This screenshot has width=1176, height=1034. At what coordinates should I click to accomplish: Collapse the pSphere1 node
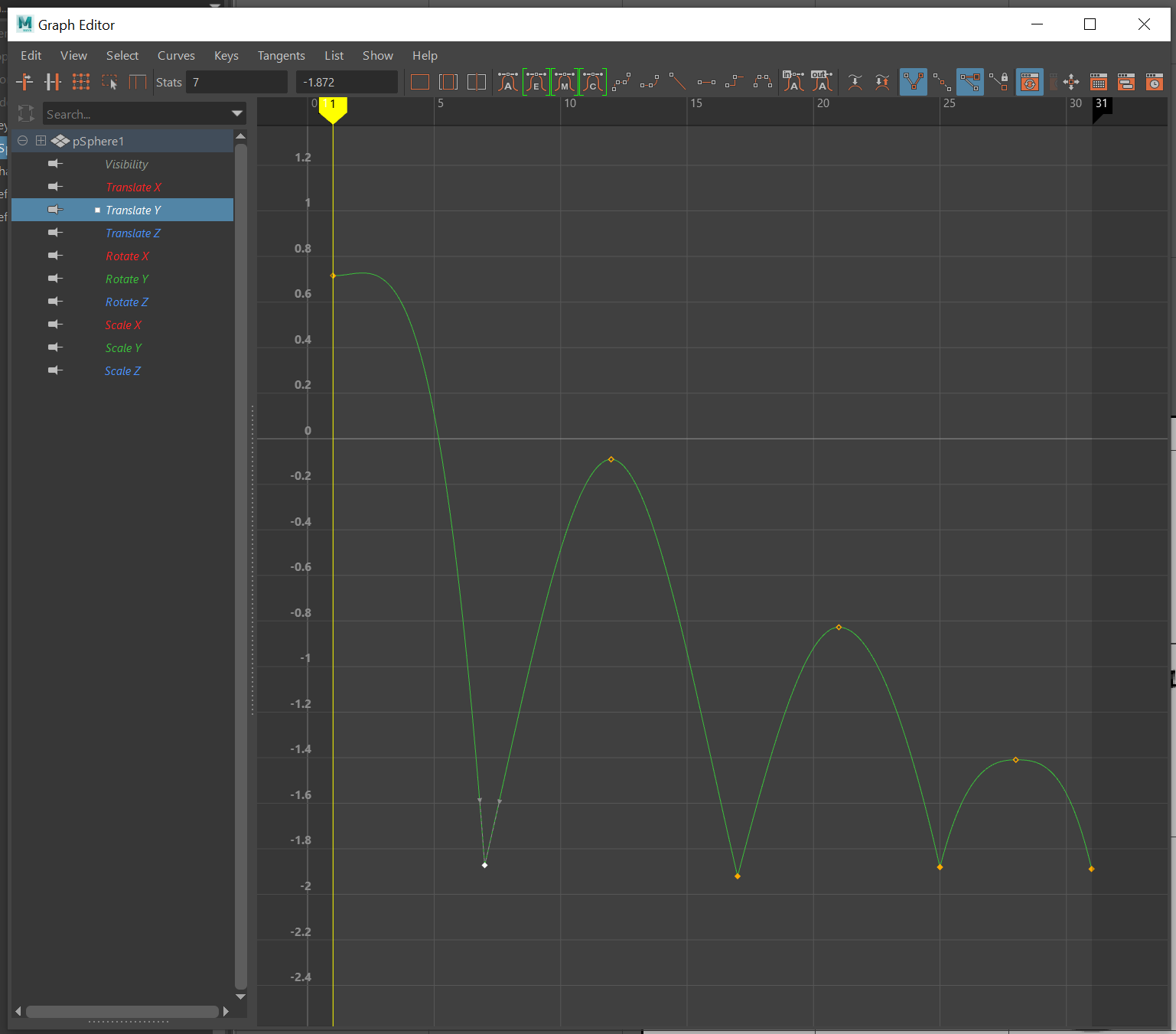(x=23, y=141)
